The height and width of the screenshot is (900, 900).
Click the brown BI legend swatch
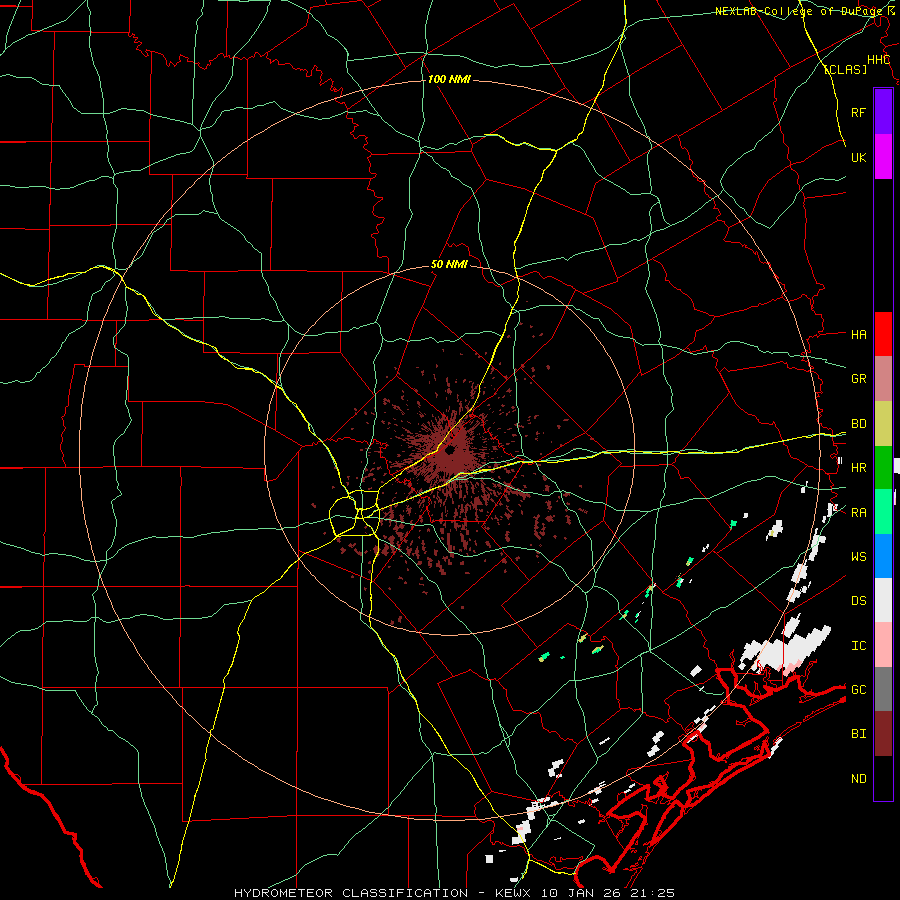pyautogui.click(x=883, y=734)
